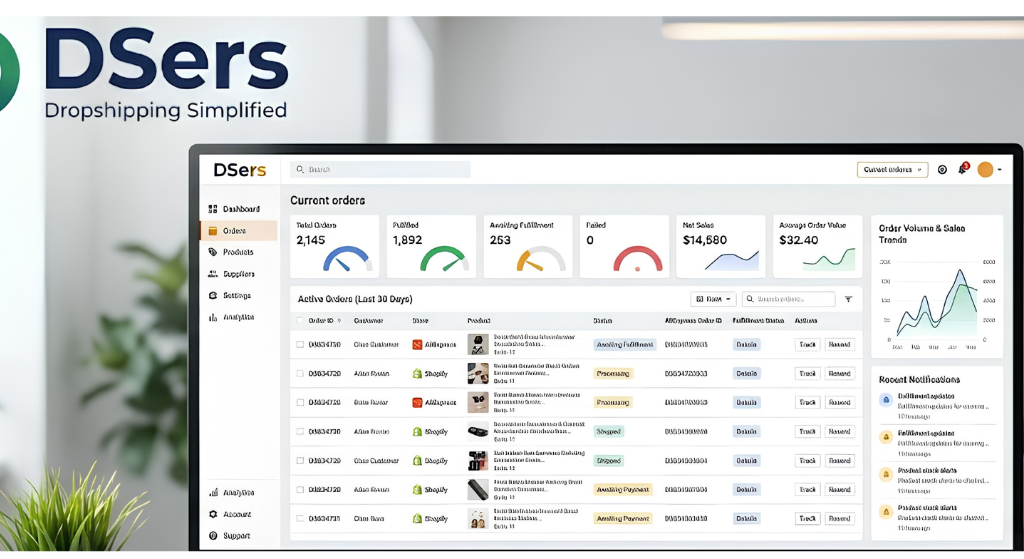Open product thumbnail in Shopify Processing row
Viewport: 1024px width, 559px height.
(478, 374)
